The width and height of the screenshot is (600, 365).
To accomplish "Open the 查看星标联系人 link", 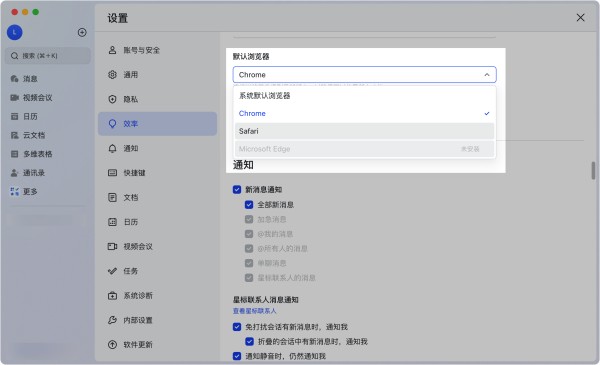I will click(x=254, y=311).
